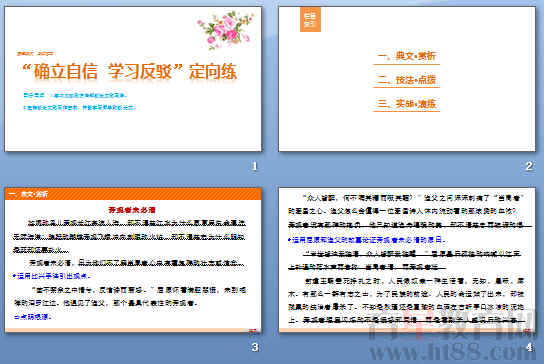Screen dimensions: 544x364
Task: Click the orange header bar on slide 3
Action: [x=133, y=194]
